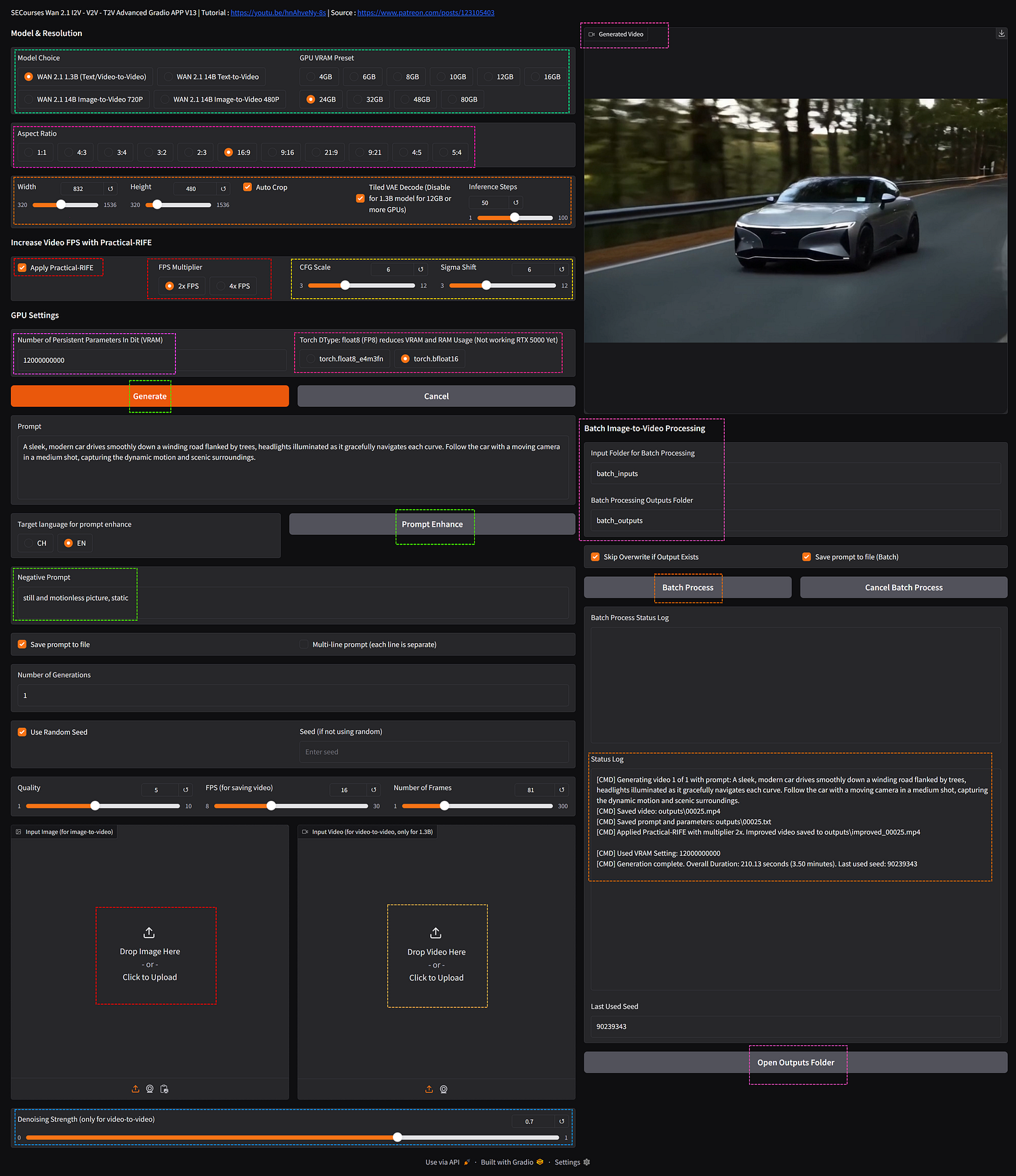This screenshot has height=1176, width=1016.
Task: Click the generated car video preview
Action: [796, 221]
